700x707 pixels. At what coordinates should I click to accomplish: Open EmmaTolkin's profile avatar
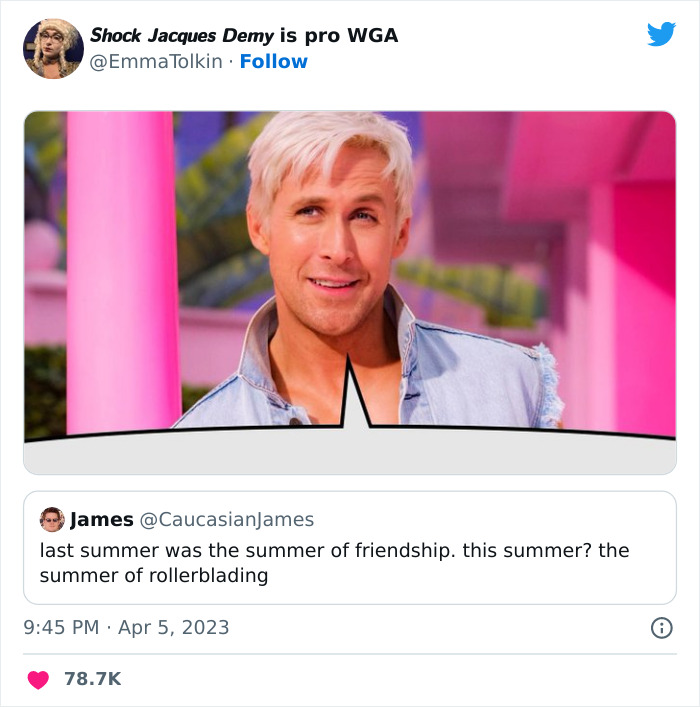(x=53, y=49)
